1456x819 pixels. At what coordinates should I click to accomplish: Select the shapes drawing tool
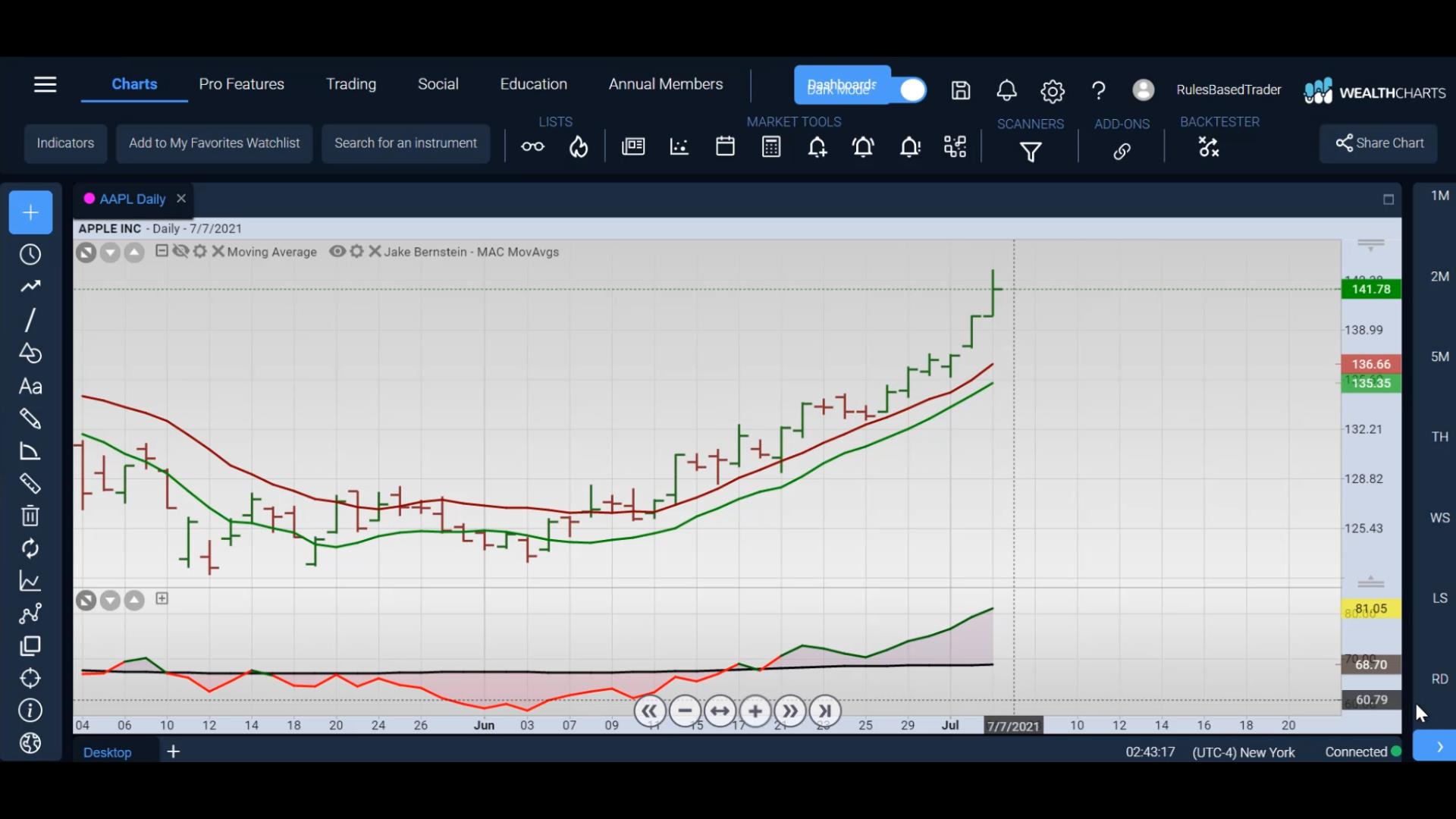(30, 353)
